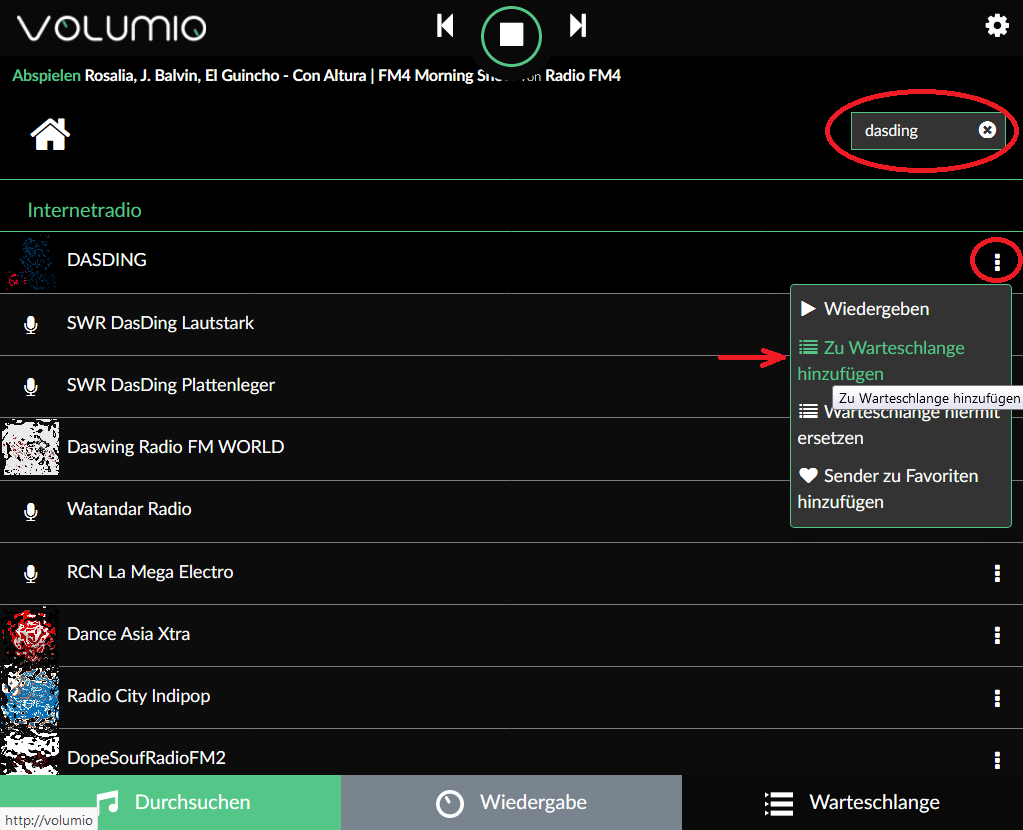The height and width of the screenshot is (830, 1023).
Task: Open the Warteschlange tab
Action: tap(852, 802)
